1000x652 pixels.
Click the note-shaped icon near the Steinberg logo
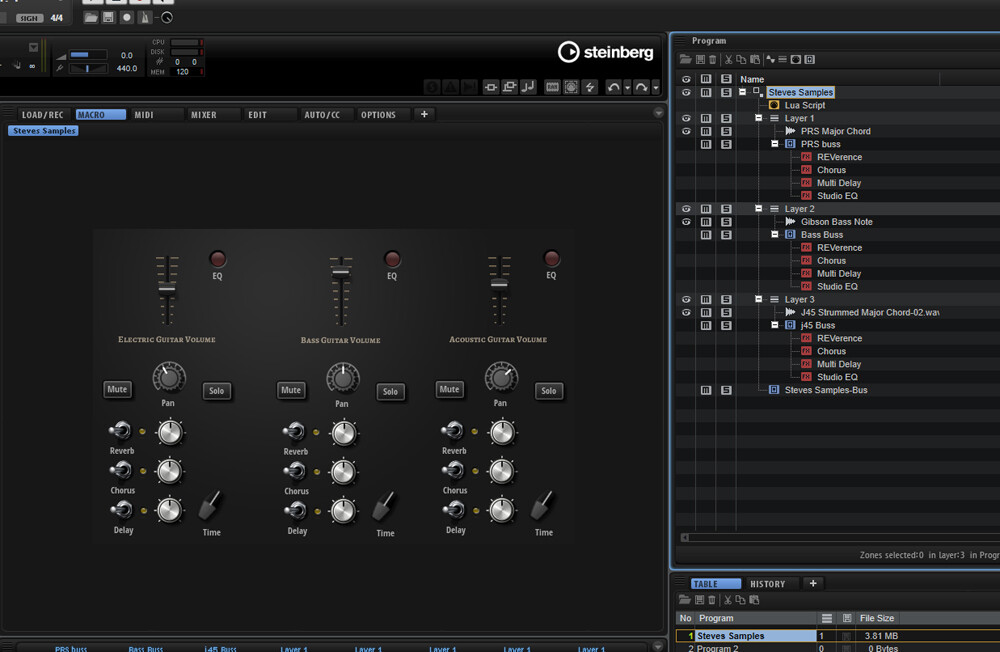pos(528,87)
